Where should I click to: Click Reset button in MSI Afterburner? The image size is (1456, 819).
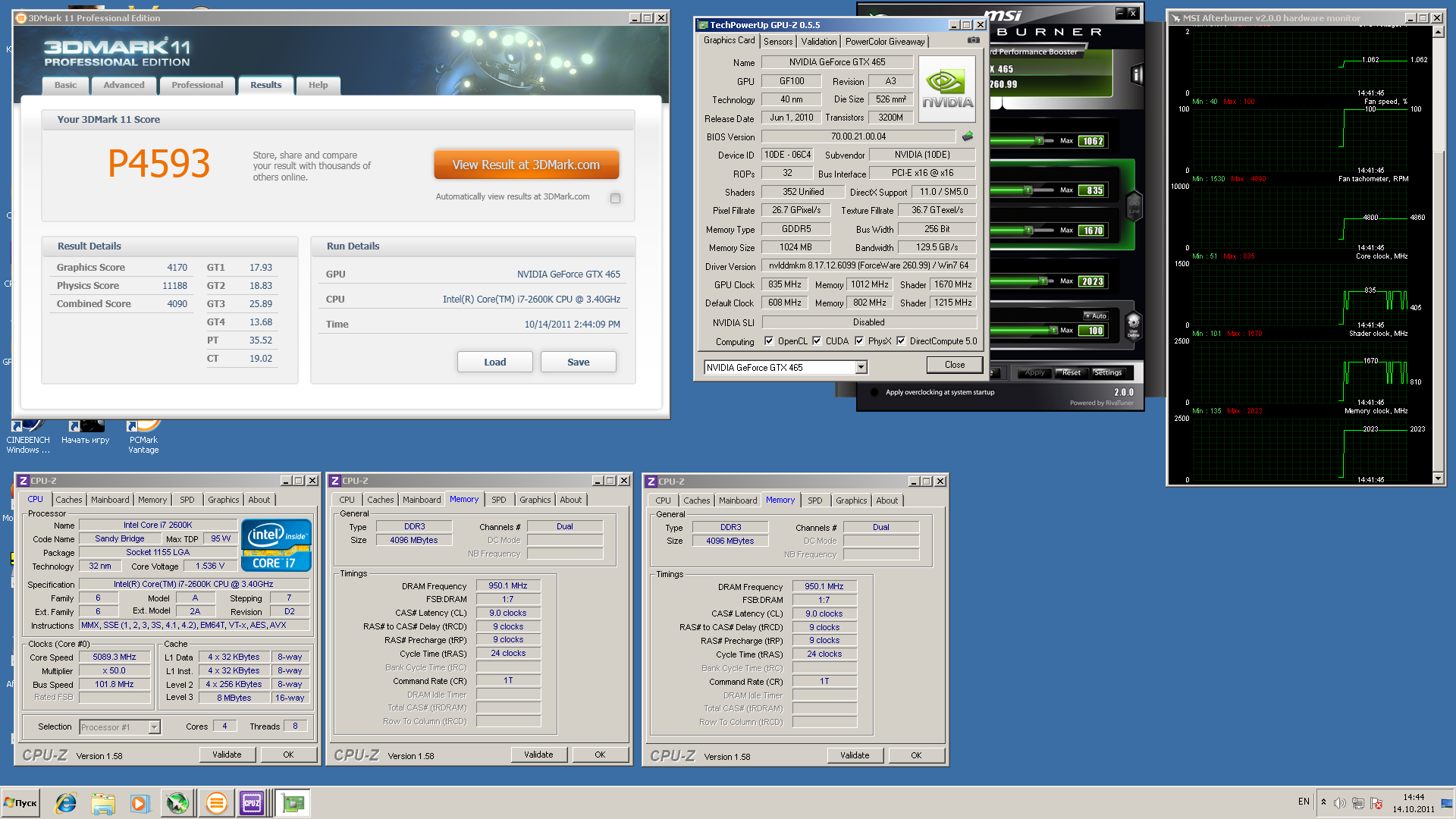click(x=1071, y=372)
